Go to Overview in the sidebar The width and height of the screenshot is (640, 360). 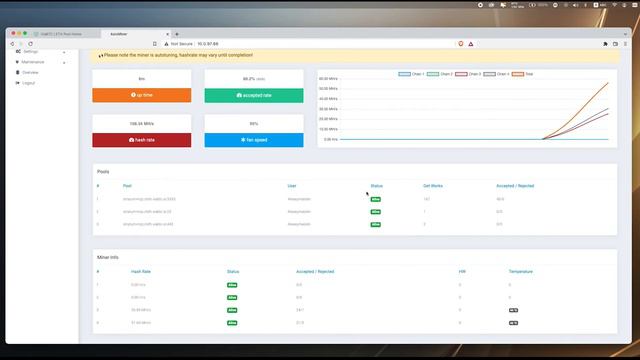tap(30, 73)
